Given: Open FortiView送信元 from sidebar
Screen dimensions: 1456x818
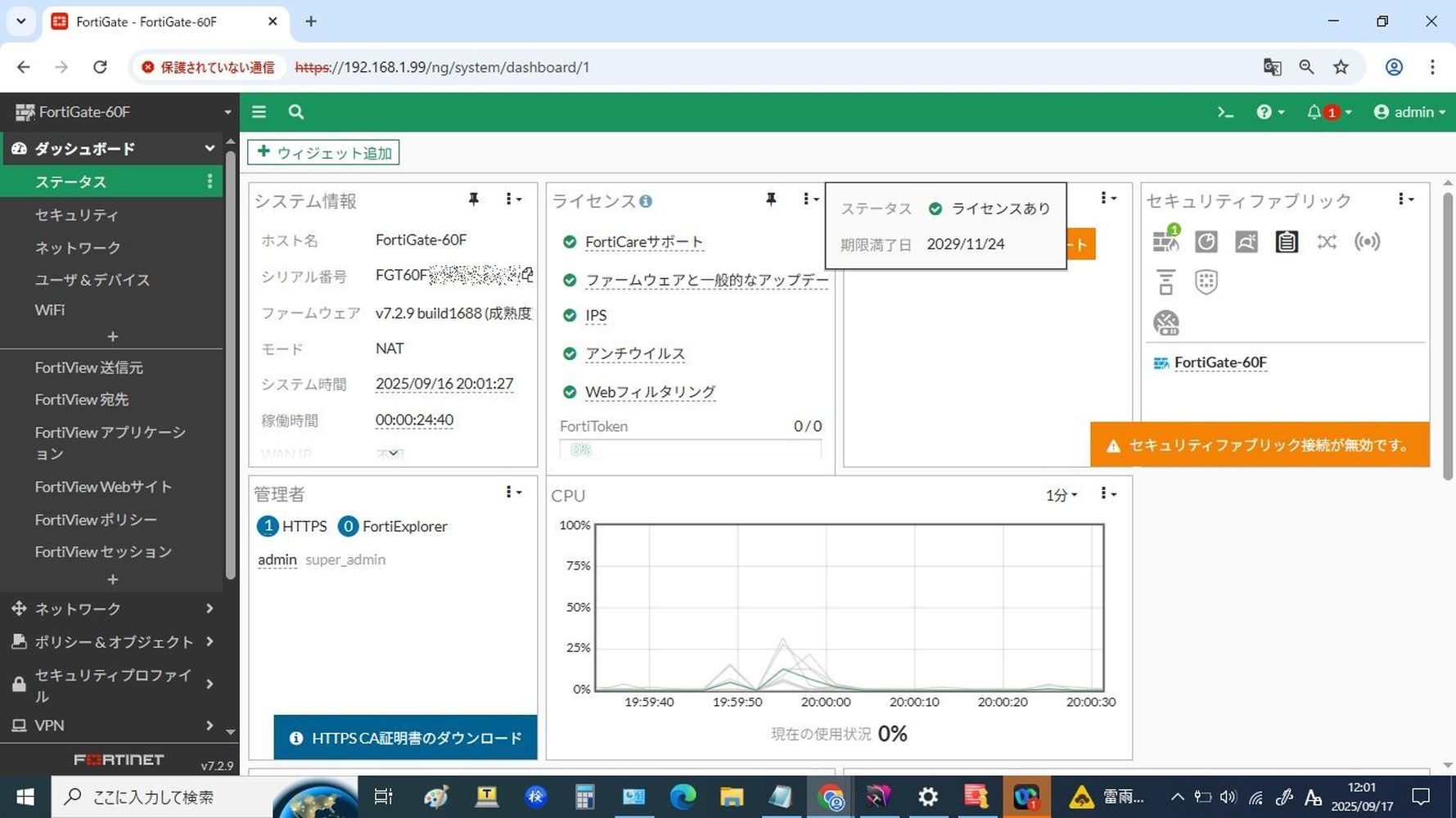Looking at the screenshot, I should coord(88,368).
